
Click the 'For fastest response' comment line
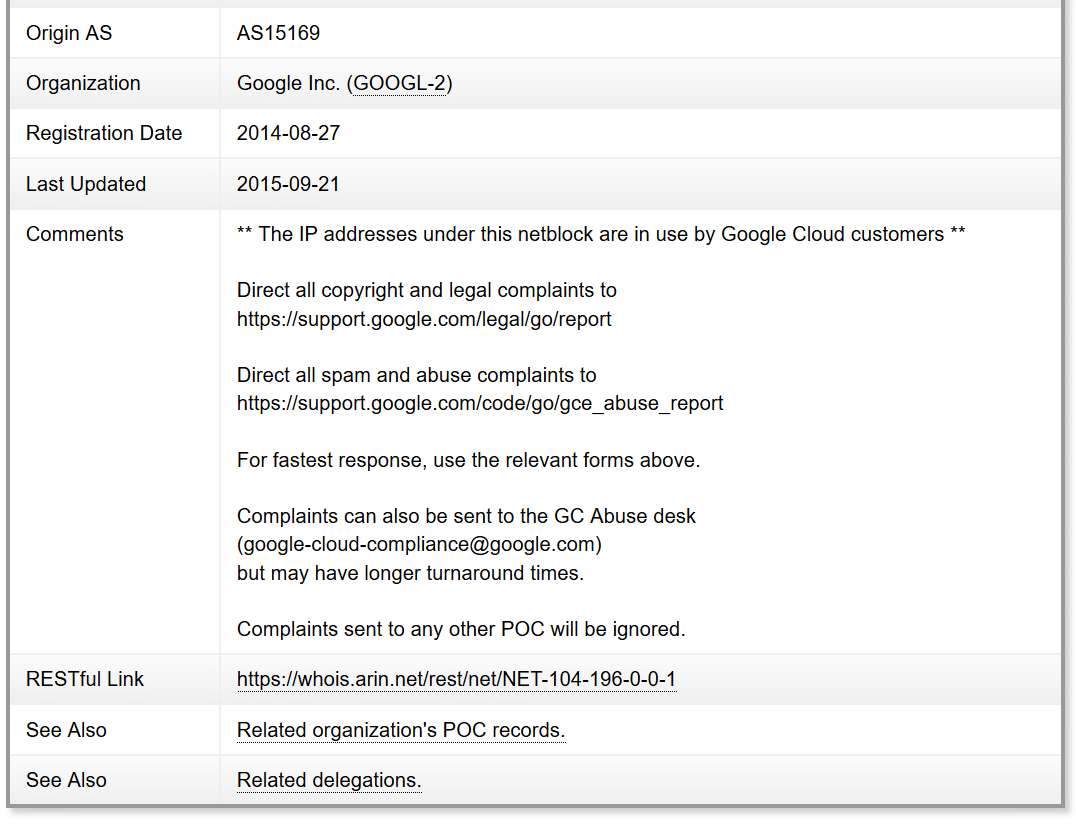[x=468, y=461]
